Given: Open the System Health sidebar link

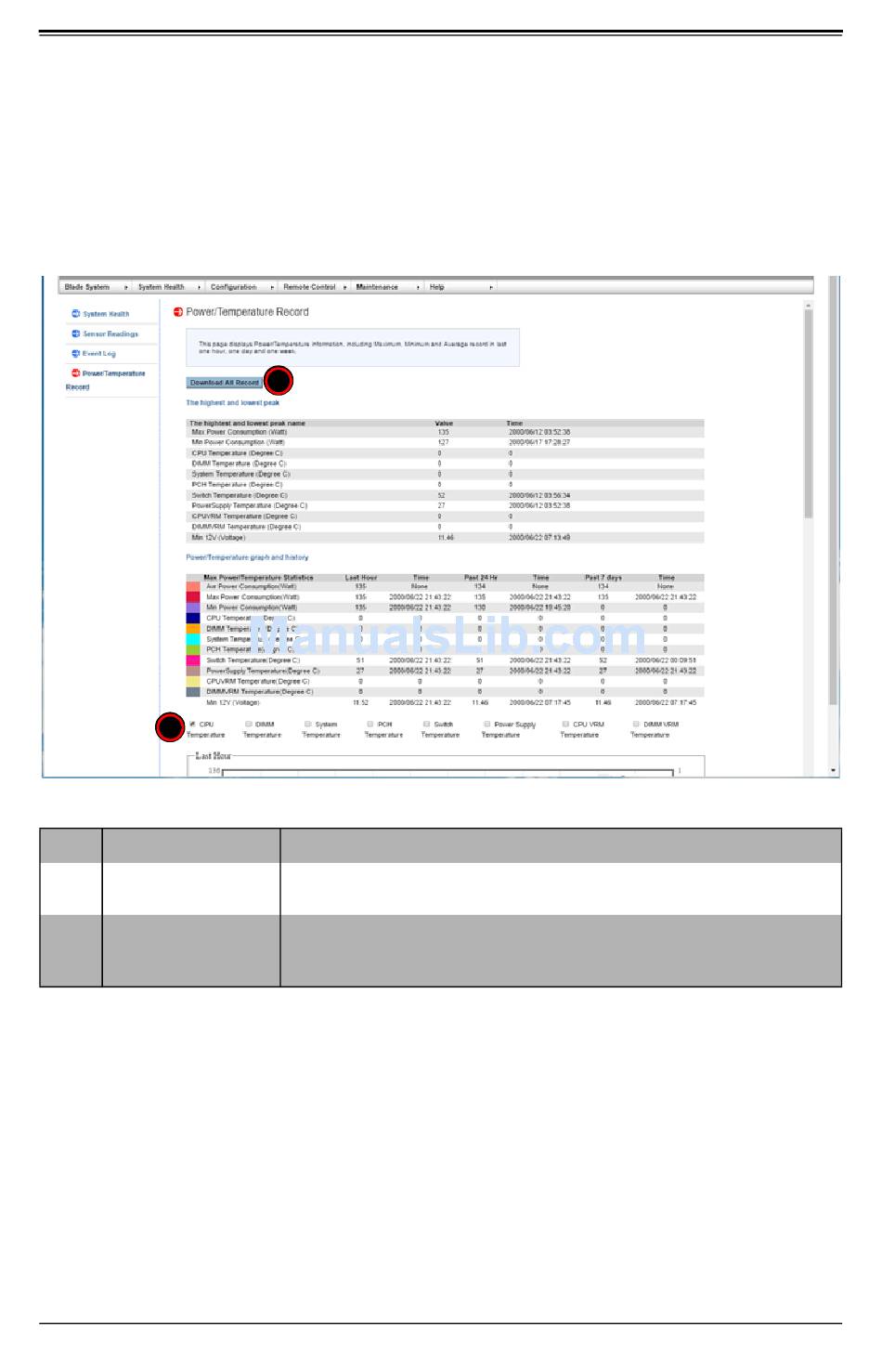Looking at the screenshot, I should pyautogui.click(x=106, y=314).
